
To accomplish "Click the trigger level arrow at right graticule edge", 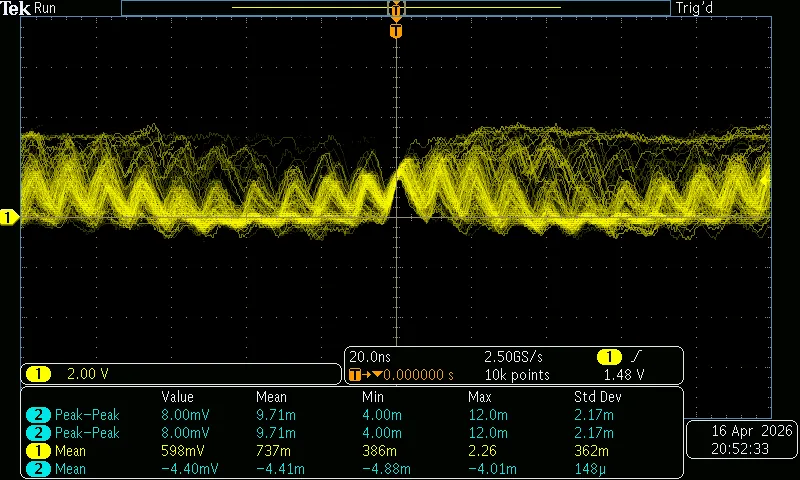I will 765,181.
